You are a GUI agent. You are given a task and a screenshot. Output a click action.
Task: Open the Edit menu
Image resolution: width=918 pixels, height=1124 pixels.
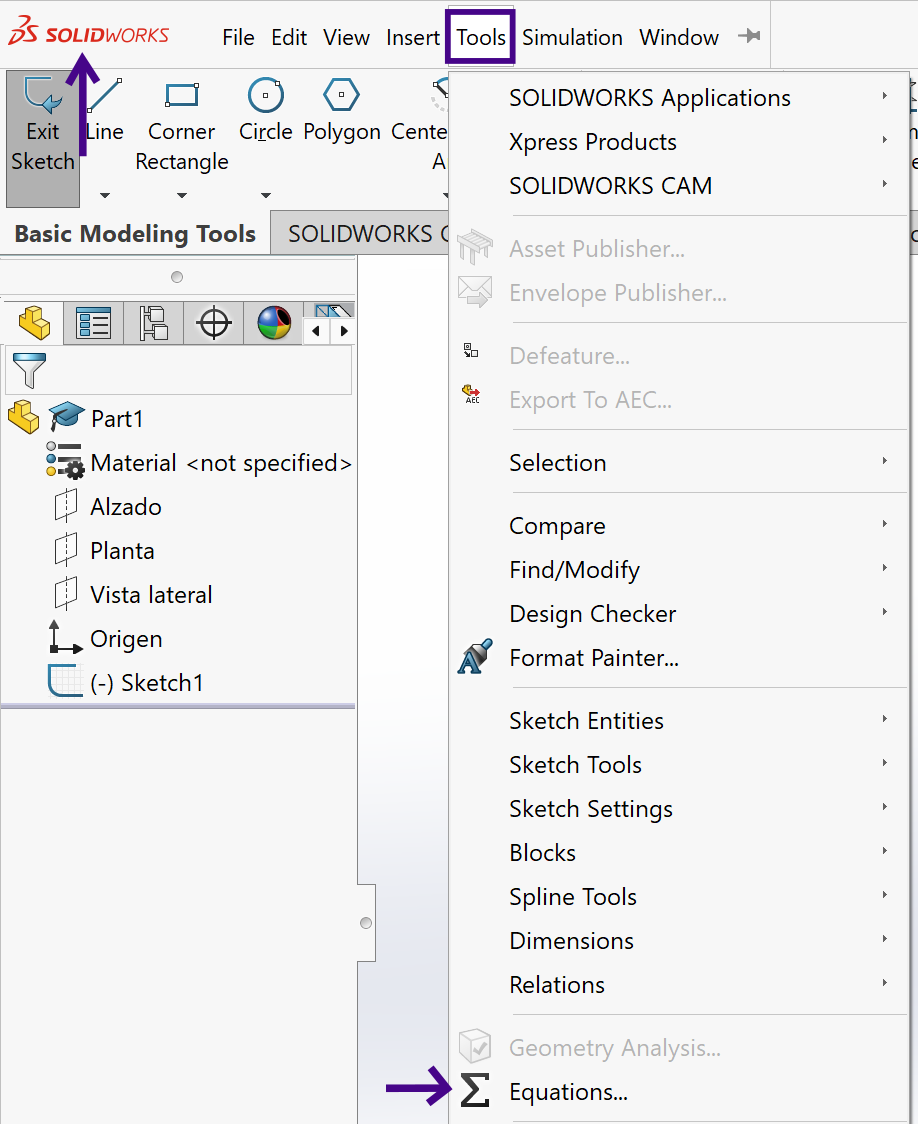289,37
